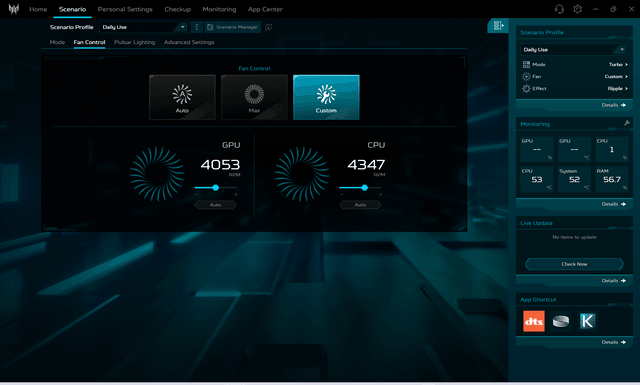
Task: Collapse the side panel with toggle icon
Action: coord(498,26)
